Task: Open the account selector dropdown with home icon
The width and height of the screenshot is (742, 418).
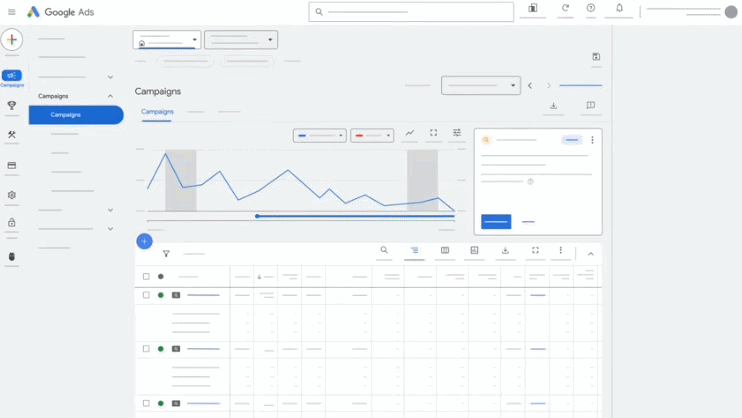Action: (x=167, y=40)
